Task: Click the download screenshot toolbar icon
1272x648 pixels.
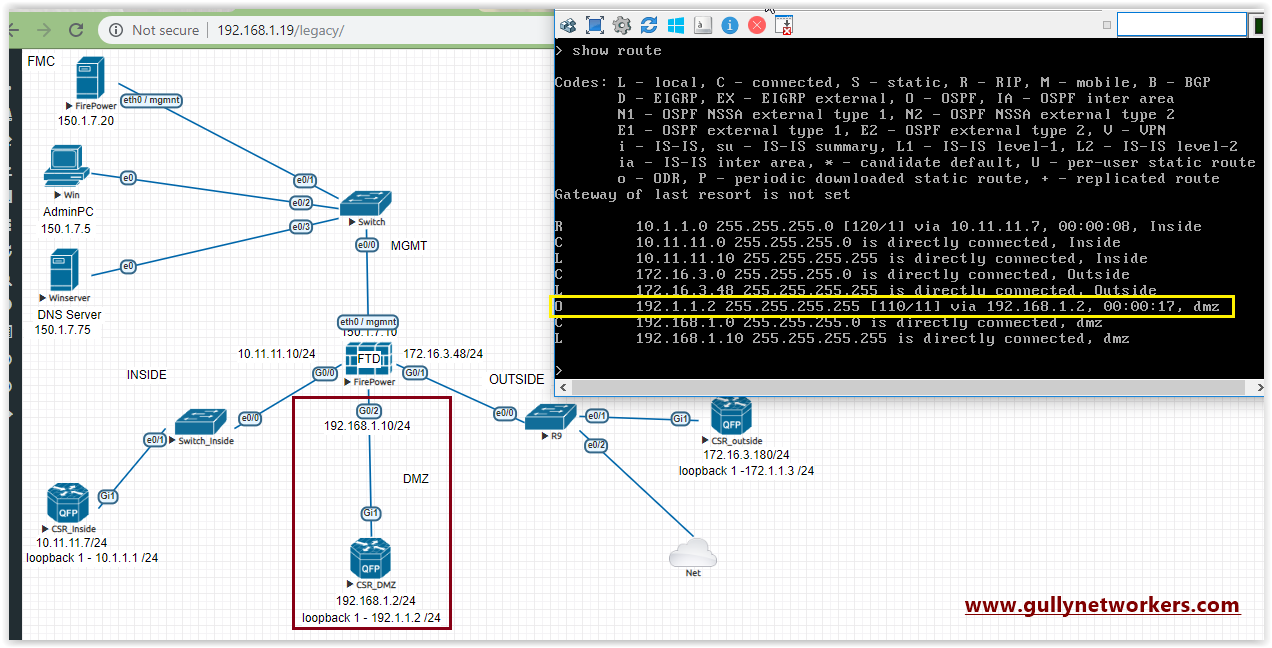Action: (783, 24)
